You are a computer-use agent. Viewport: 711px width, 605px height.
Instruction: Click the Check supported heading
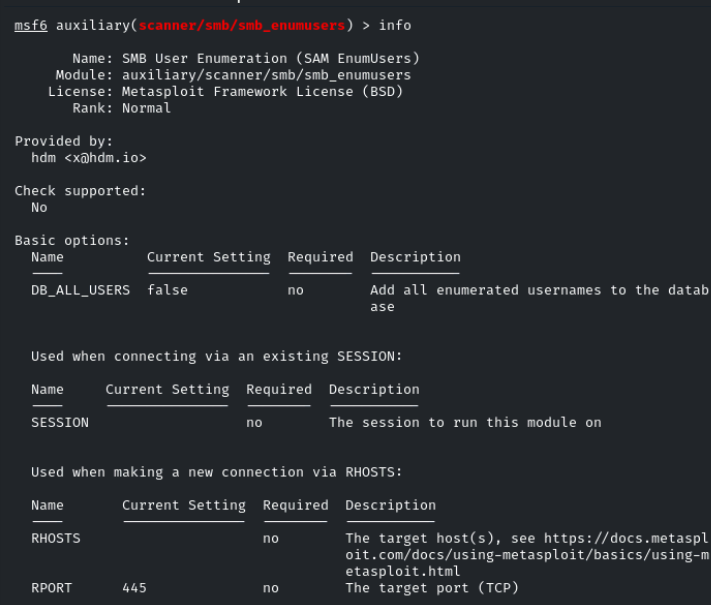tap(80, 191)
